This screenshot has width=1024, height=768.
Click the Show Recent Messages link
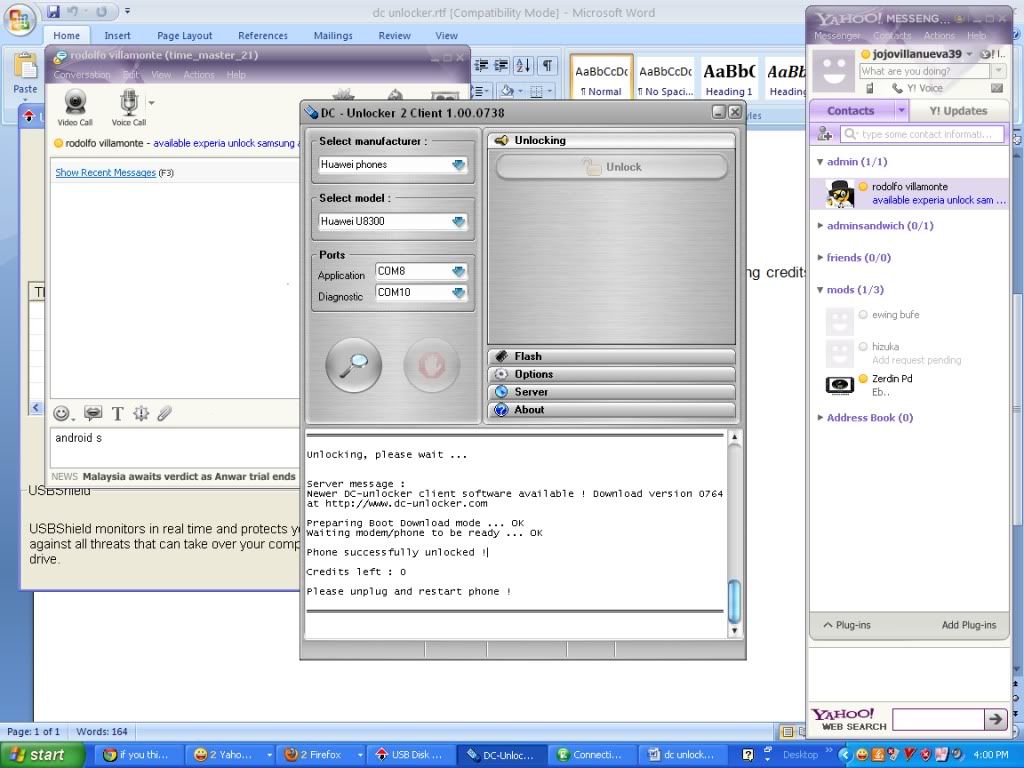[x=105, y=173]
